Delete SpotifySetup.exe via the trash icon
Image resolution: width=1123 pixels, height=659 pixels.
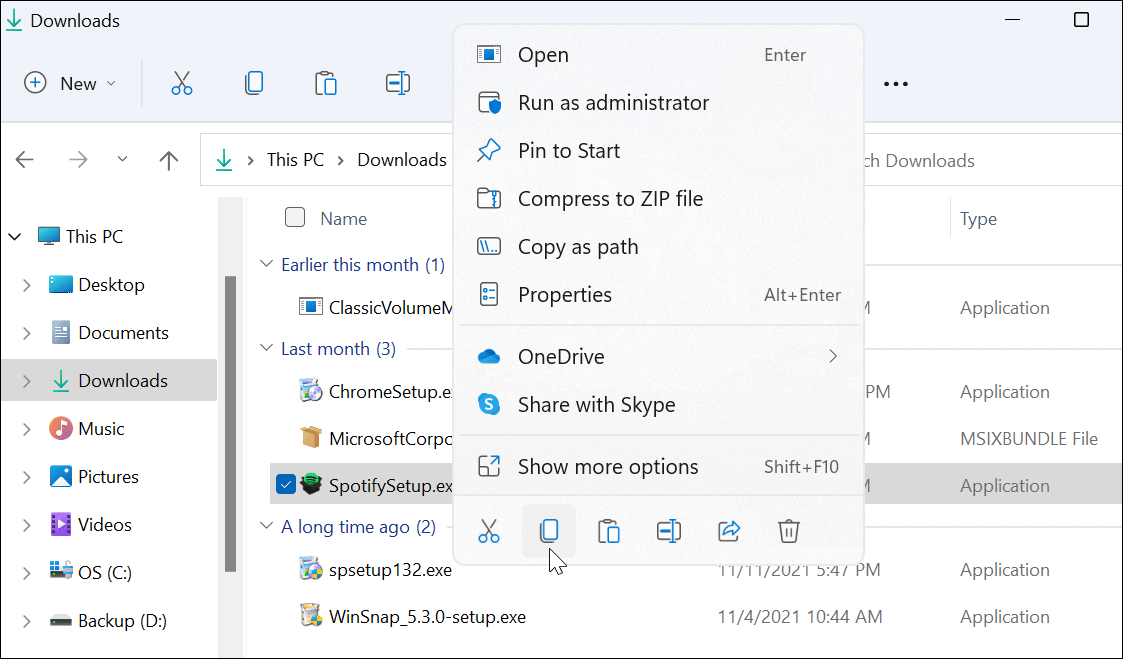789,531
